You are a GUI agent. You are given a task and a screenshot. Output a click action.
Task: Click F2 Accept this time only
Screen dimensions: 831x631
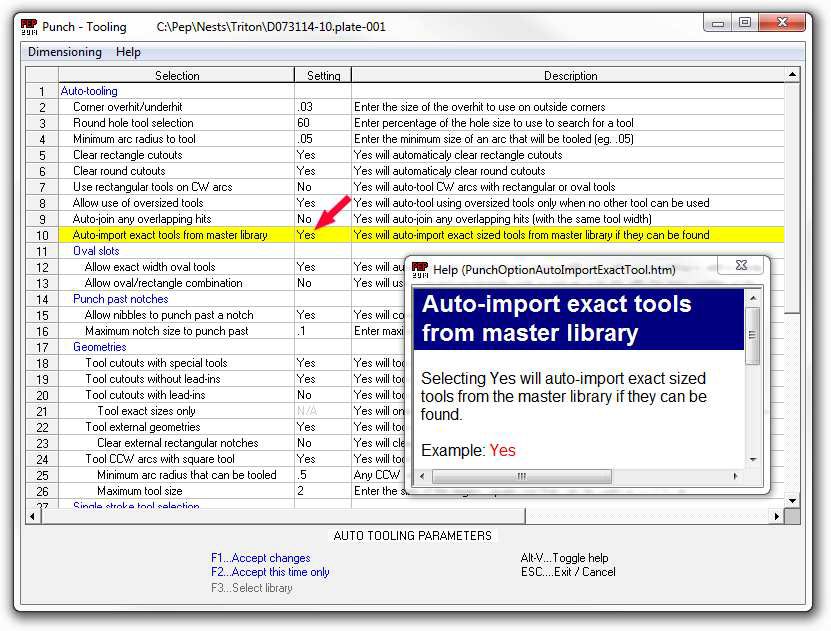(x=269, y=572)
